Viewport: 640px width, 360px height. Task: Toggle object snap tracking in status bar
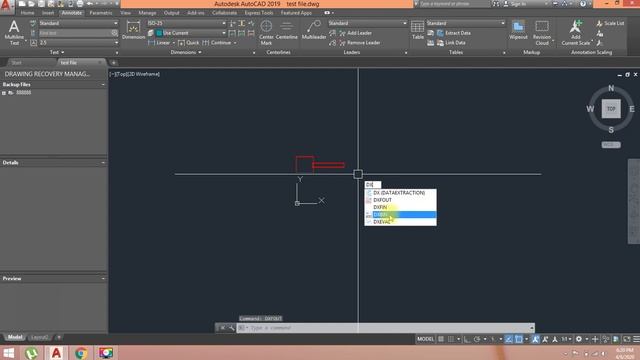point(509,339)
